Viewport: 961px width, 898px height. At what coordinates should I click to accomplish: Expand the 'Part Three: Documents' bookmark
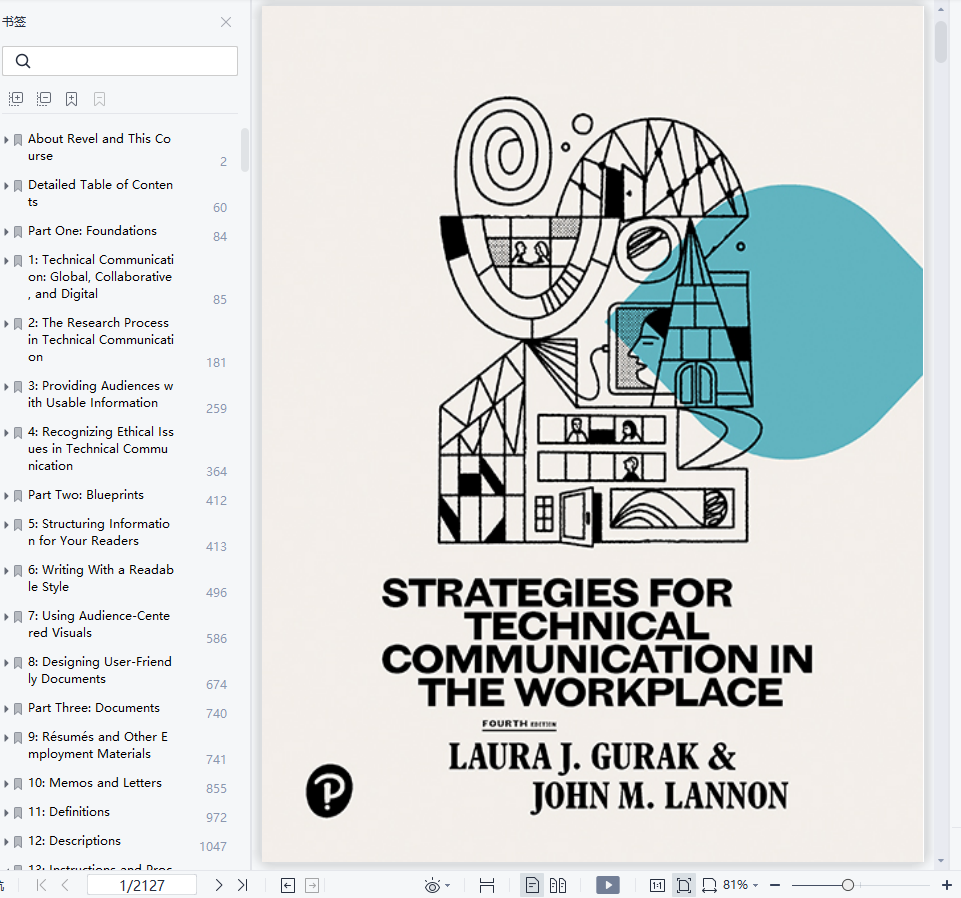[x=6, y=709]
